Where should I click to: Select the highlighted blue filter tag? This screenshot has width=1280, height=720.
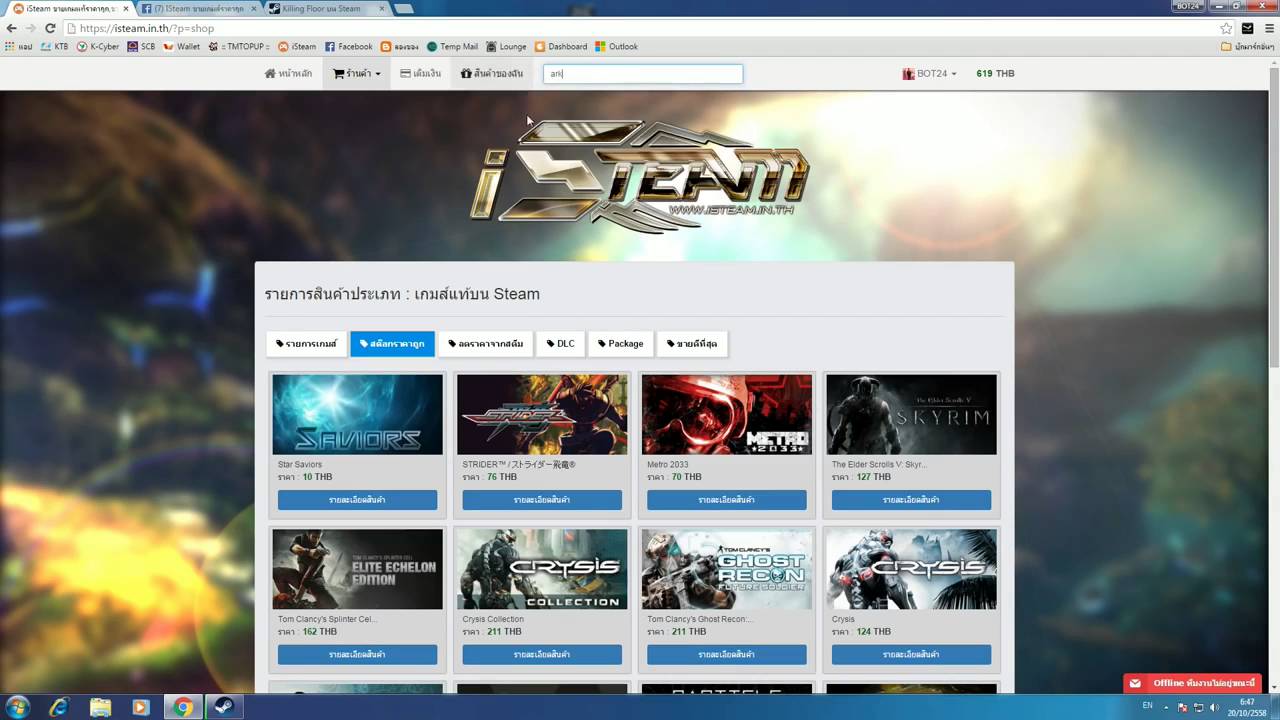pos(392,344)
